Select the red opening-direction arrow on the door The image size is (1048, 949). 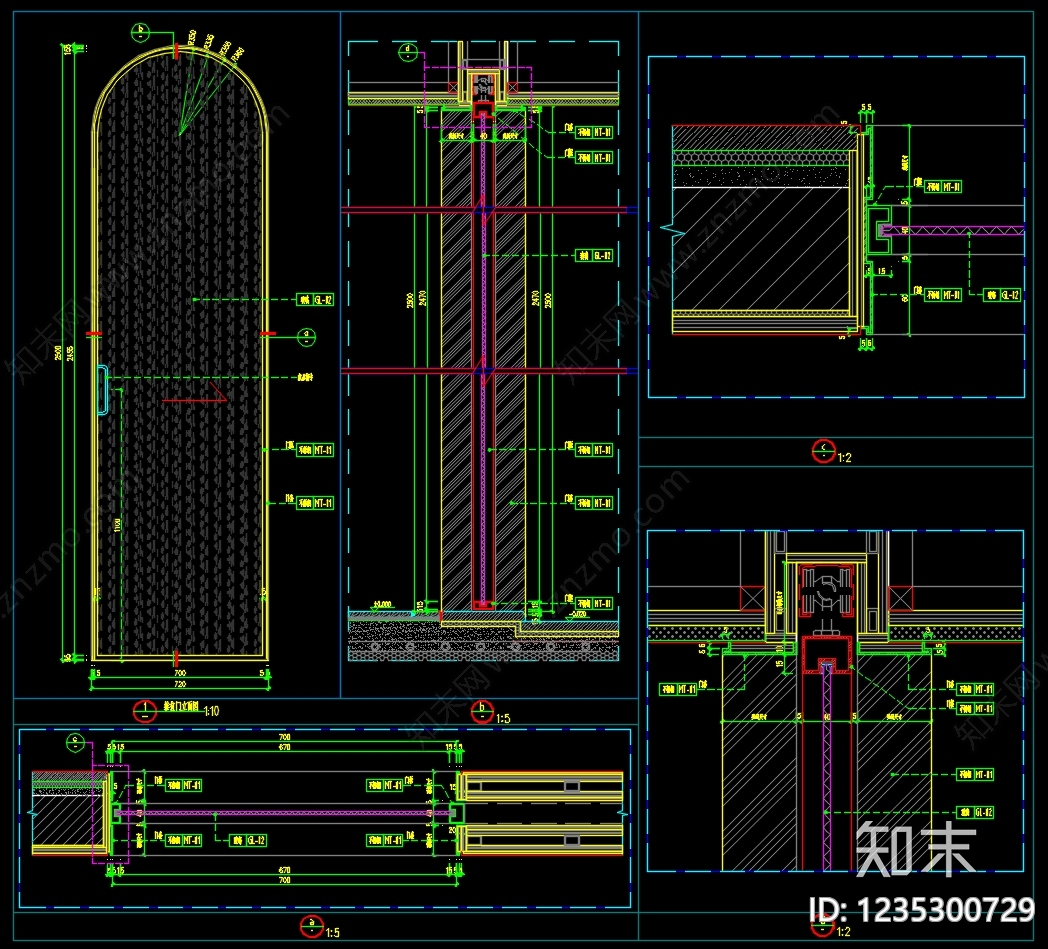[195, 393]
